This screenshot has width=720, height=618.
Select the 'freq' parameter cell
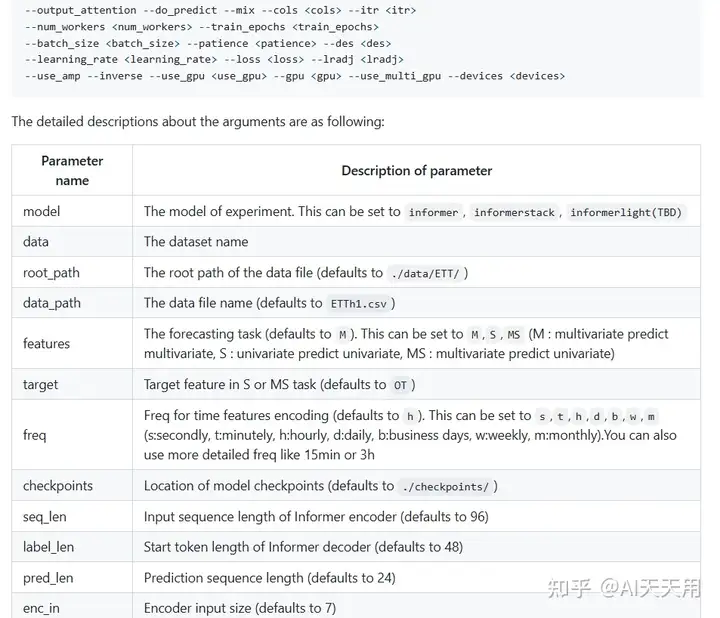(x=72, y=434)
